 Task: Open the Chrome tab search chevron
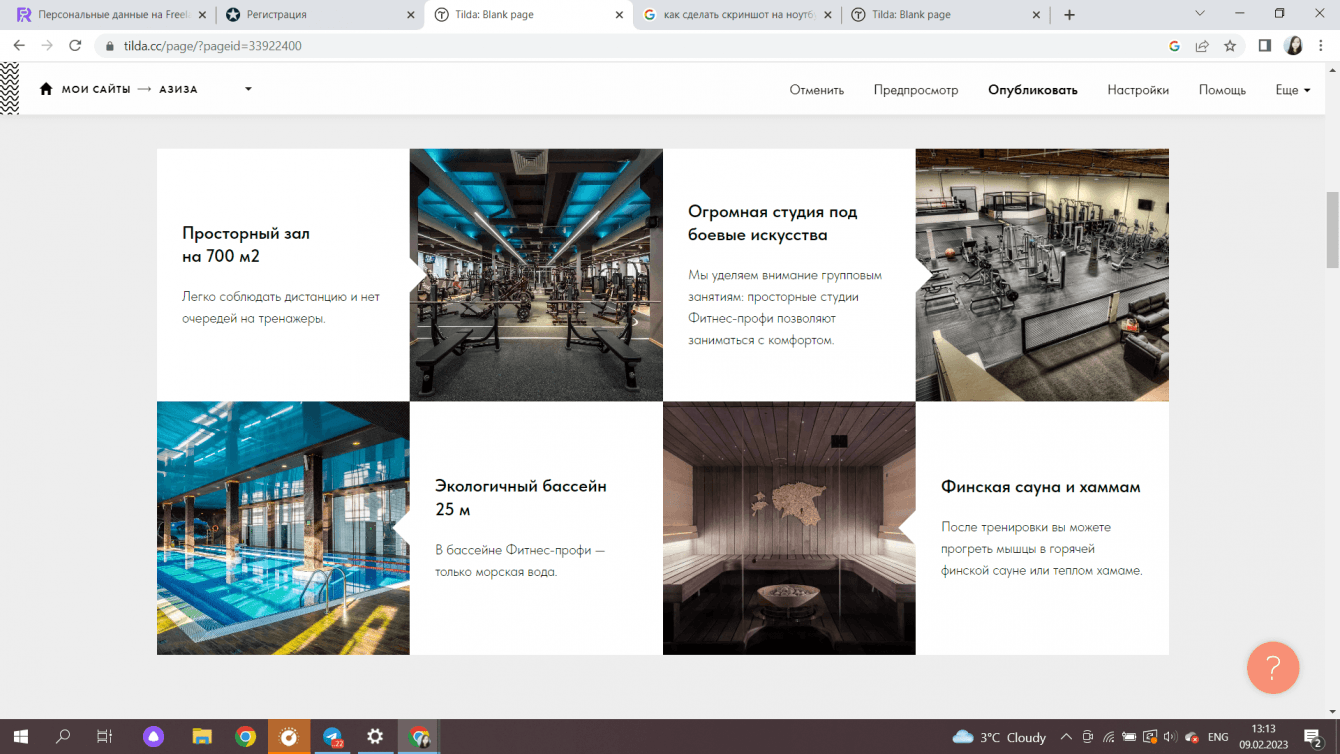pos(1200,14)
